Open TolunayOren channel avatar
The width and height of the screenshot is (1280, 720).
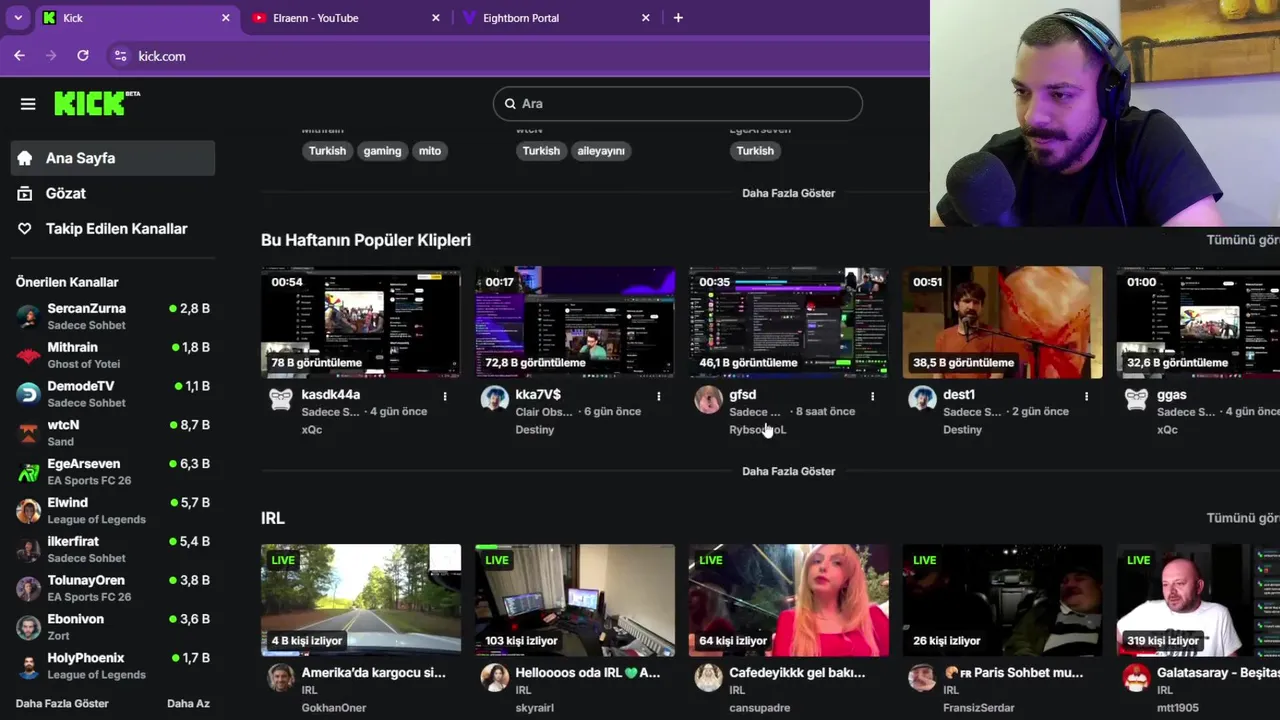[29, 588]
